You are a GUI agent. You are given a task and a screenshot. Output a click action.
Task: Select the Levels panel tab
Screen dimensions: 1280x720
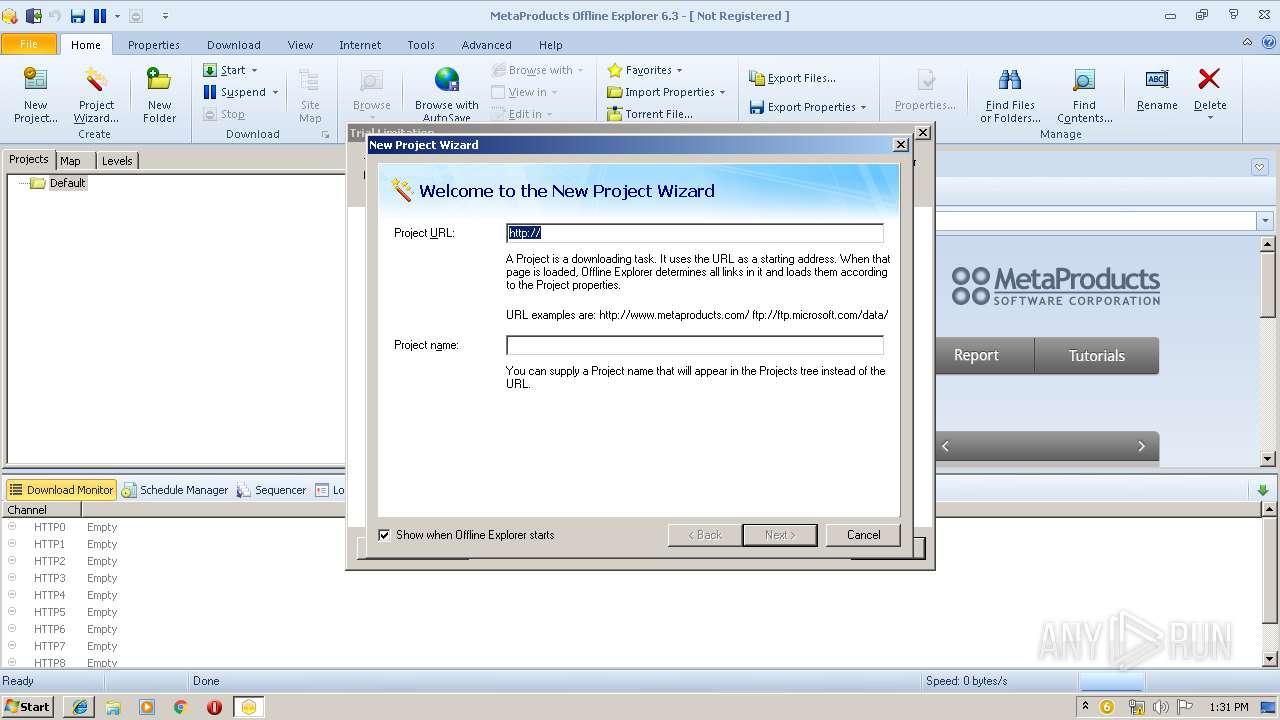pyautogui.click(x=117, y=160)
